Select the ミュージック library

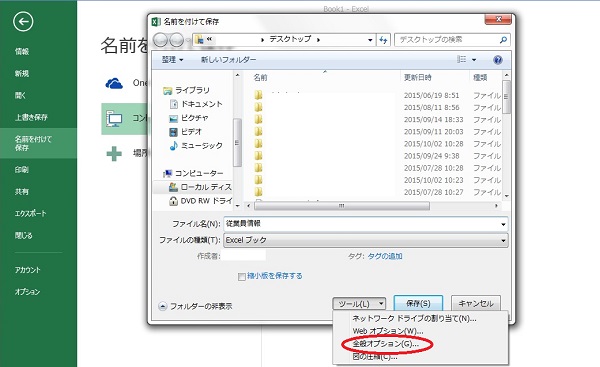tap(196, 145)
